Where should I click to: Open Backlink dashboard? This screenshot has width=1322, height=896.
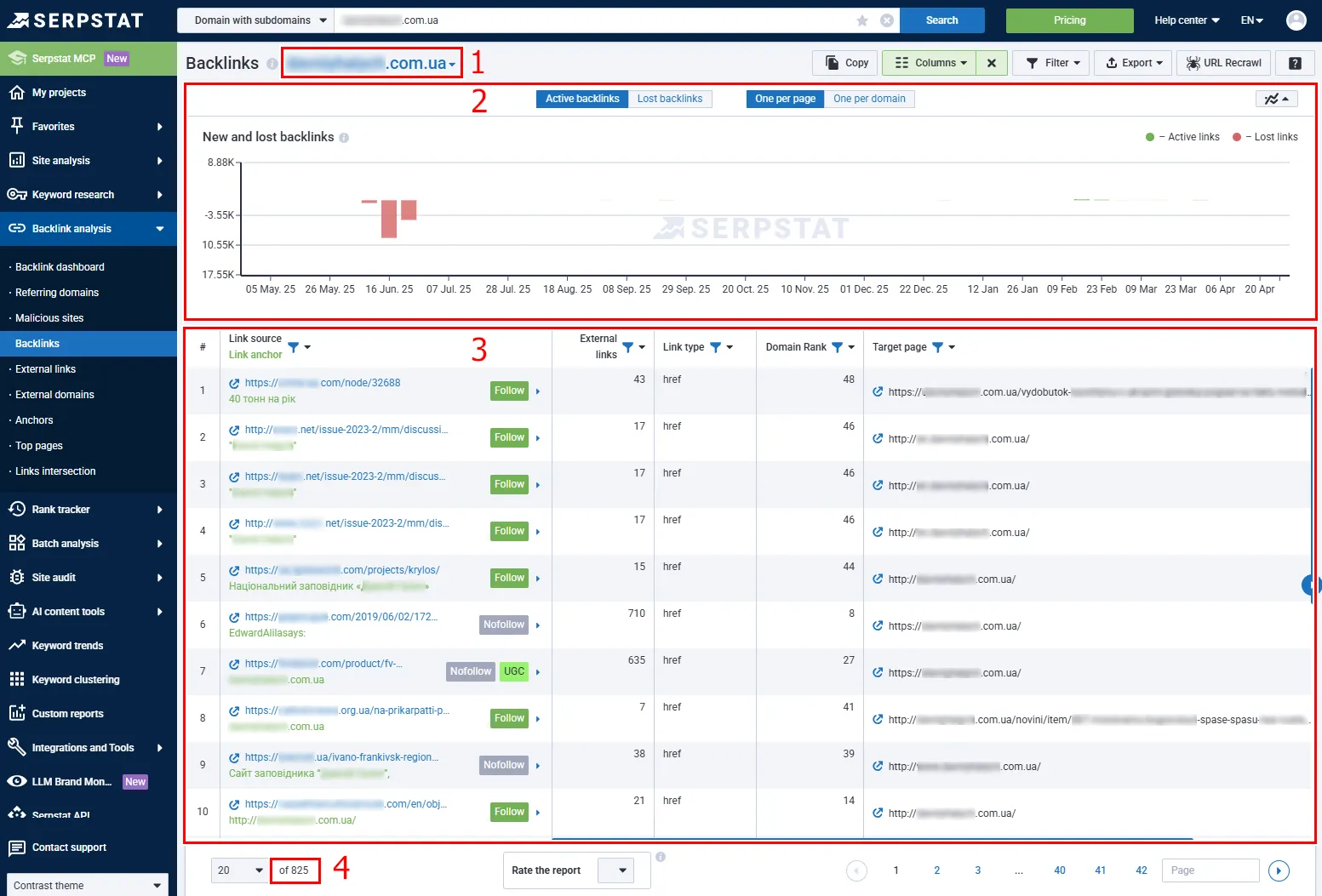pos(60,267)
